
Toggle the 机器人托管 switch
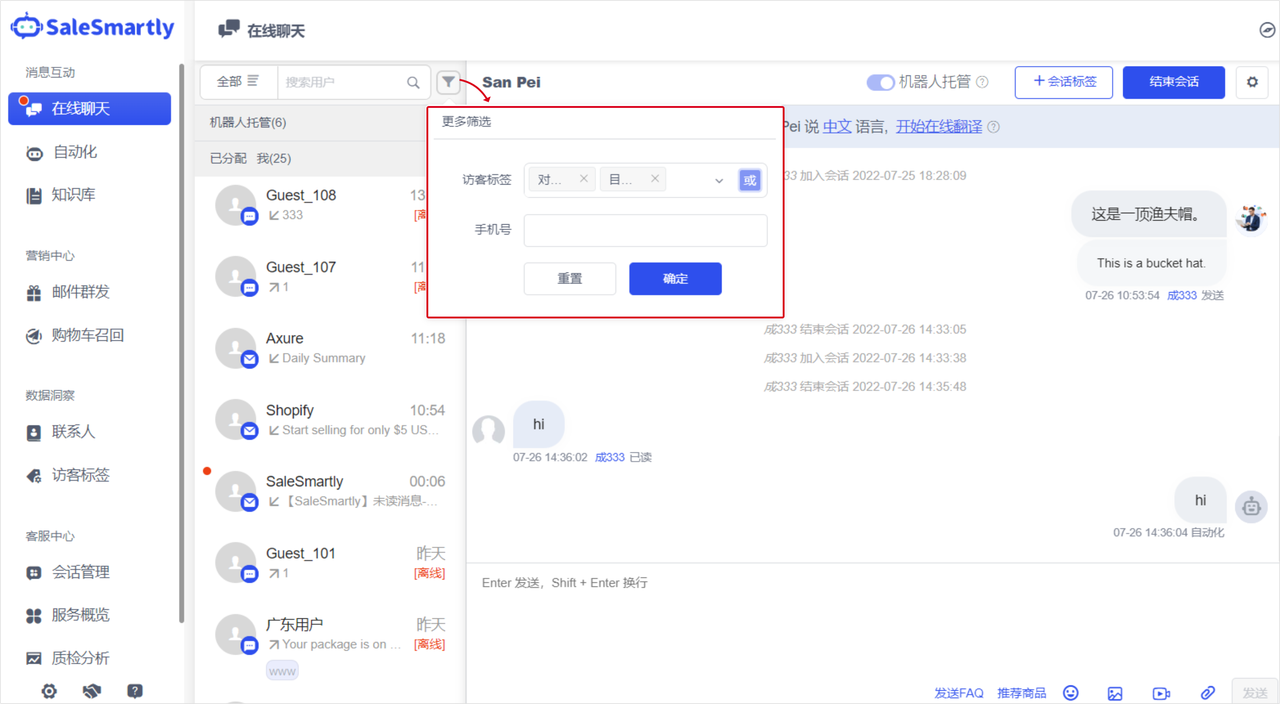[880, 82]
